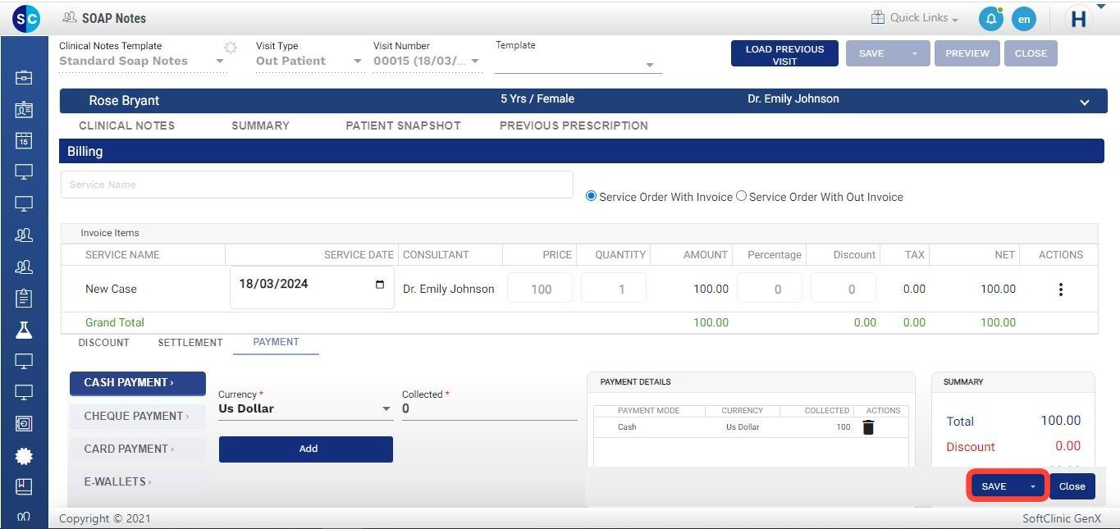Screen dimensions: 1120x529
Task: Click the 'en' language icon
Action: tap(1024, 19)
